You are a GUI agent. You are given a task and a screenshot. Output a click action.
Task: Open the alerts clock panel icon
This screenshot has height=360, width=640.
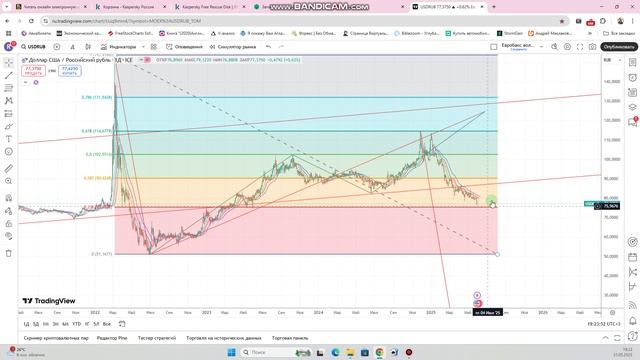633,78
